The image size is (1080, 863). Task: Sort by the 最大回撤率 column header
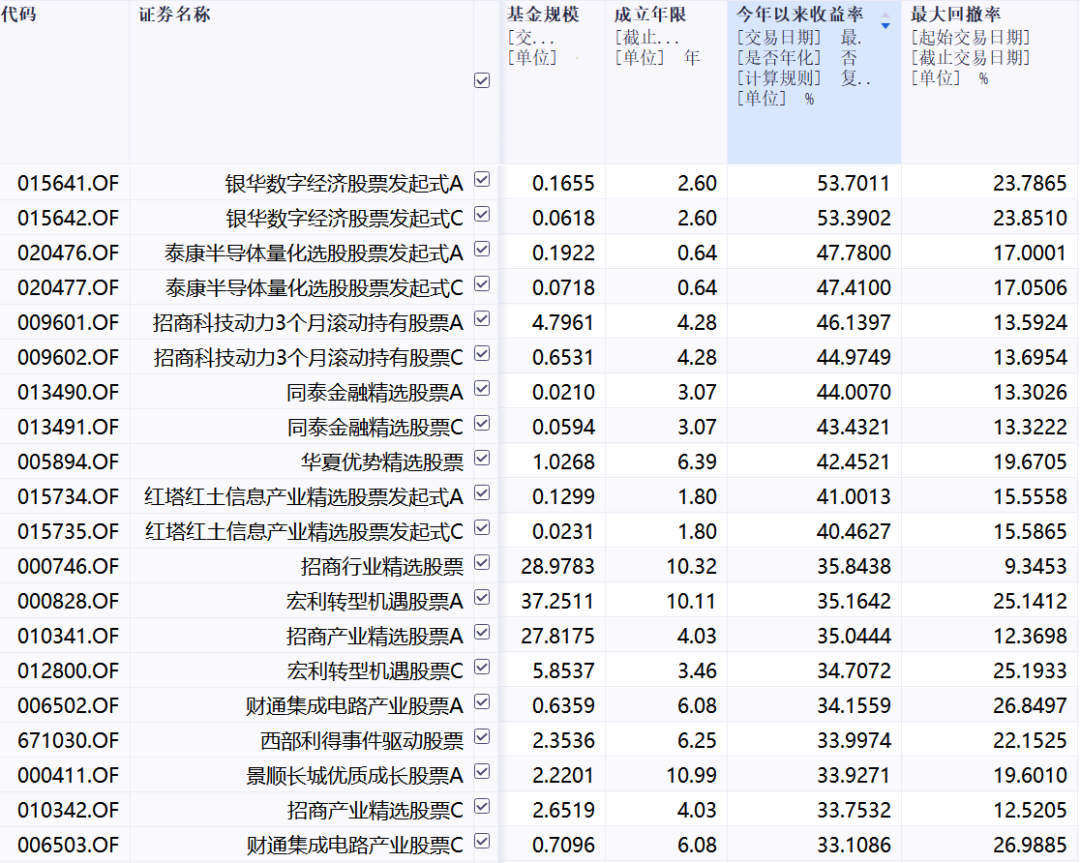point(955,14)
